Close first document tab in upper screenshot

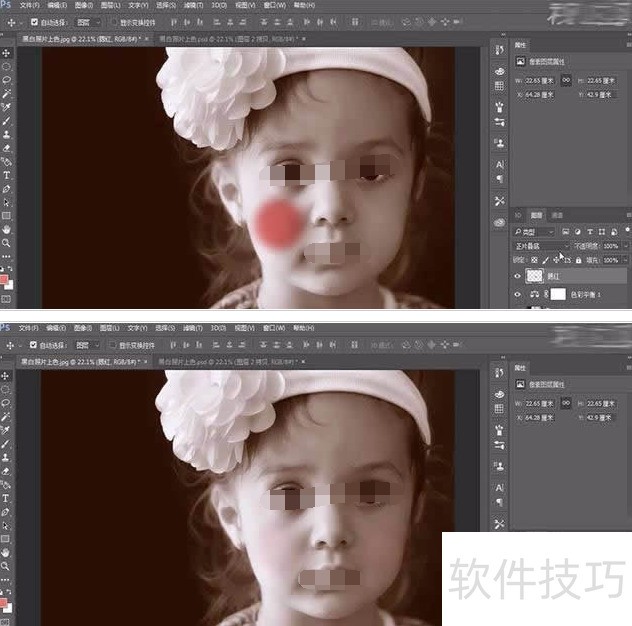(x=146, y=39)
